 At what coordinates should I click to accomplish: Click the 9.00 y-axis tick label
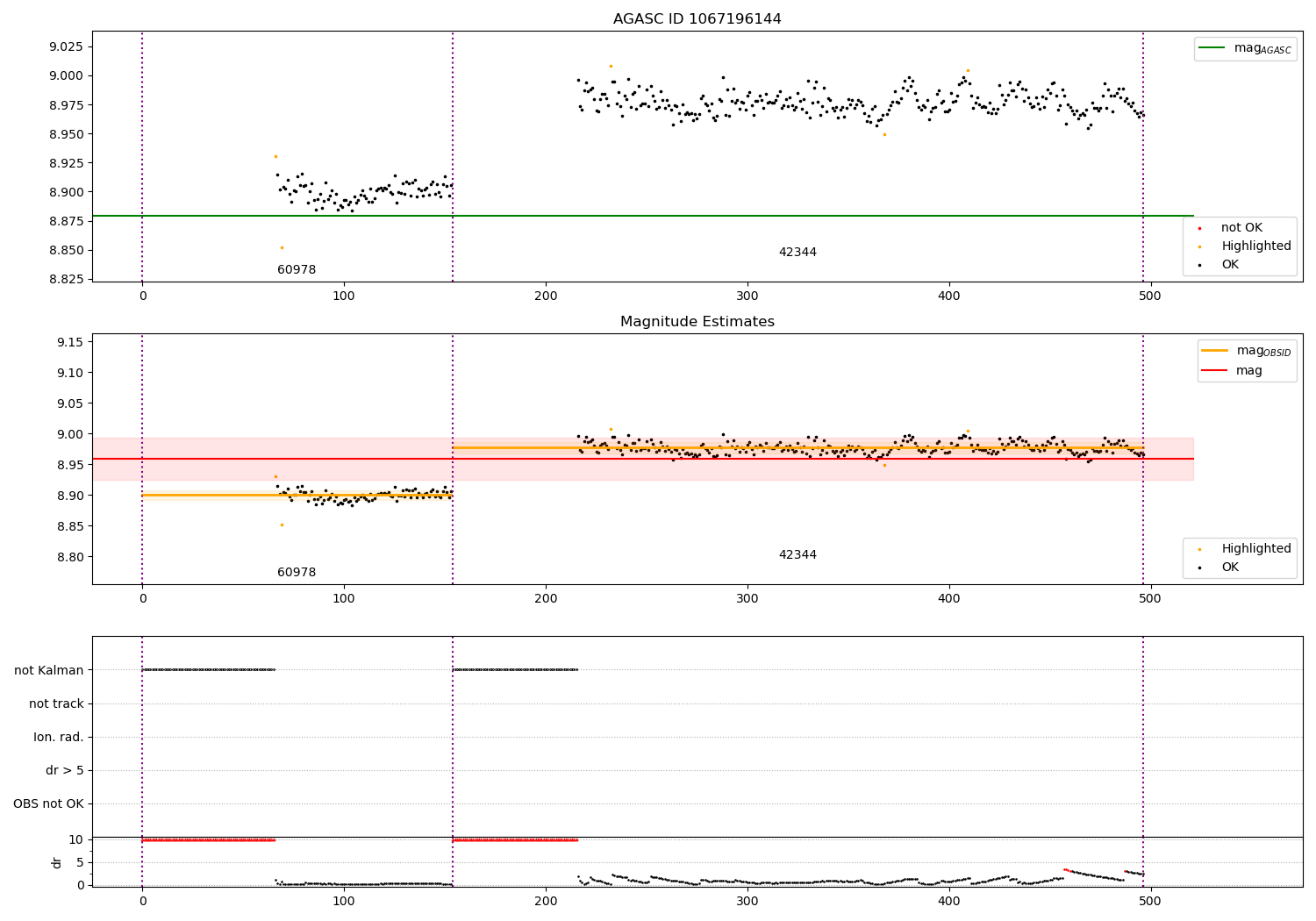tap(69, 434)
